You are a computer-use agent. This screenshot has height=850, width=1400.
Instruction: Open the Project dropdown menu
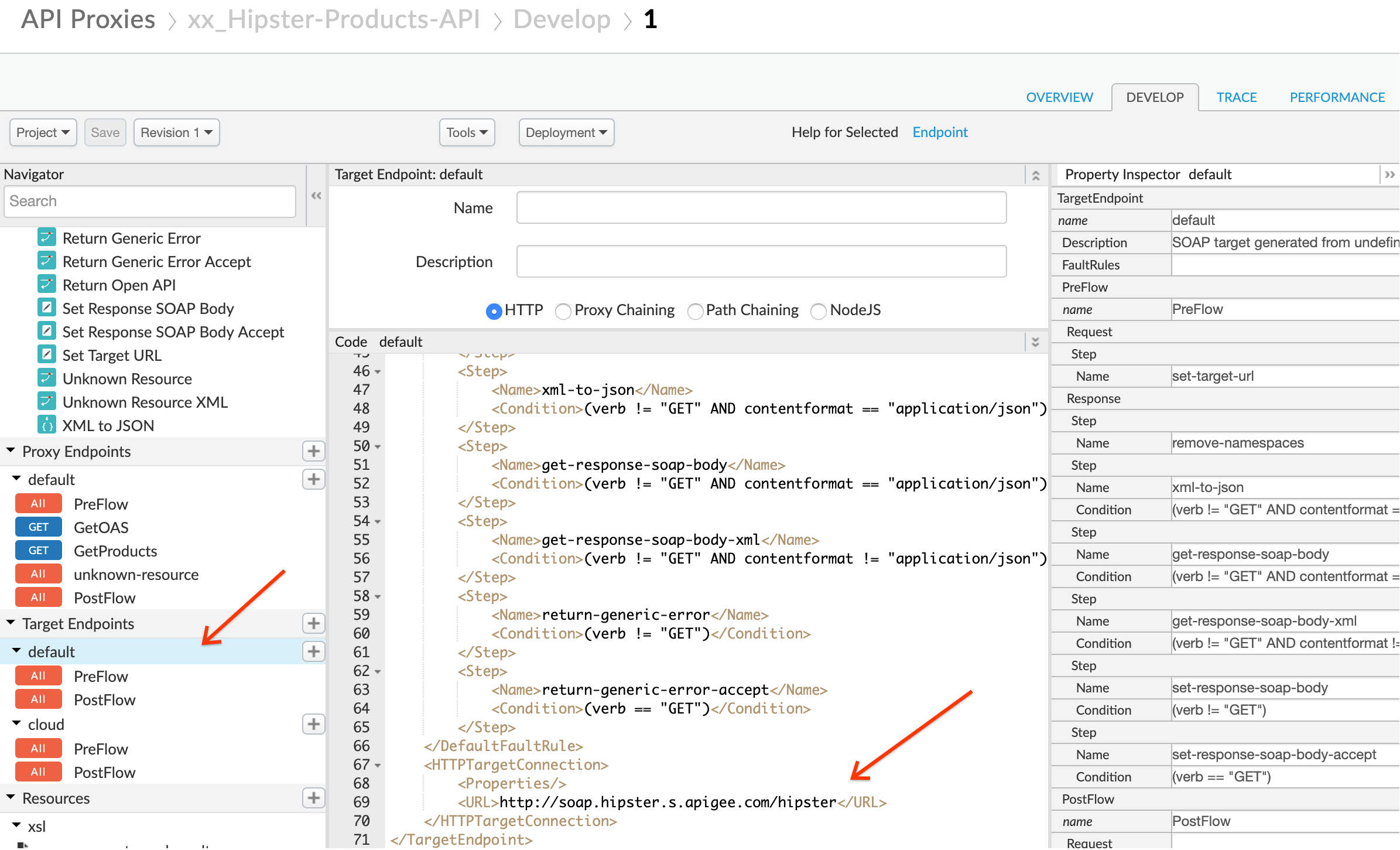click(43, 132)
